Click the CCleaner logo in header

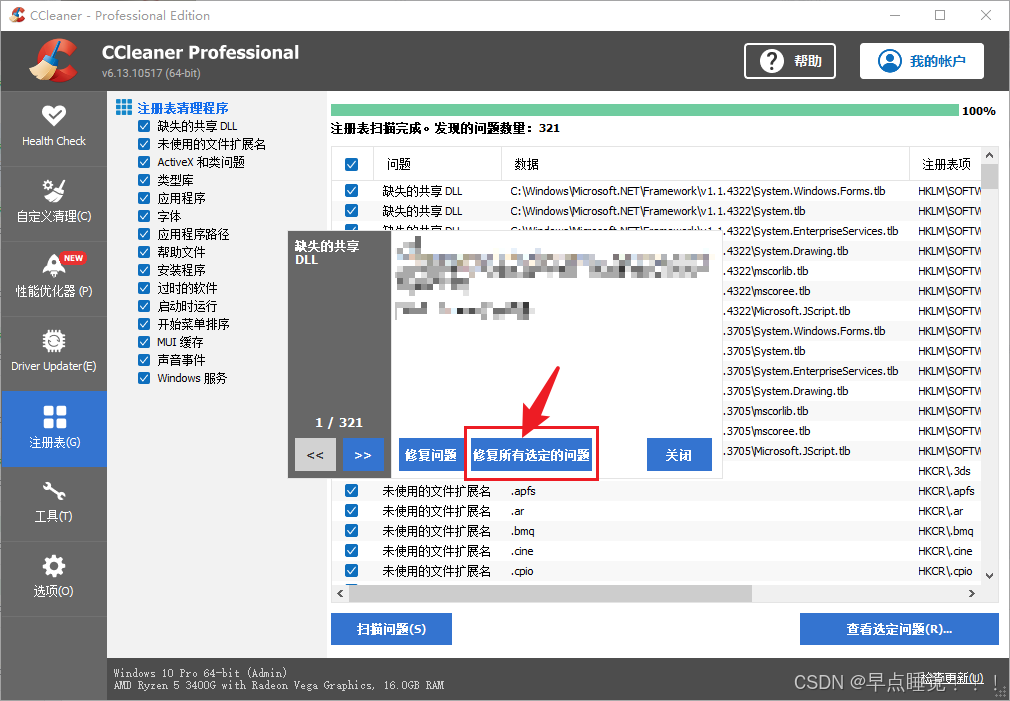53,61
